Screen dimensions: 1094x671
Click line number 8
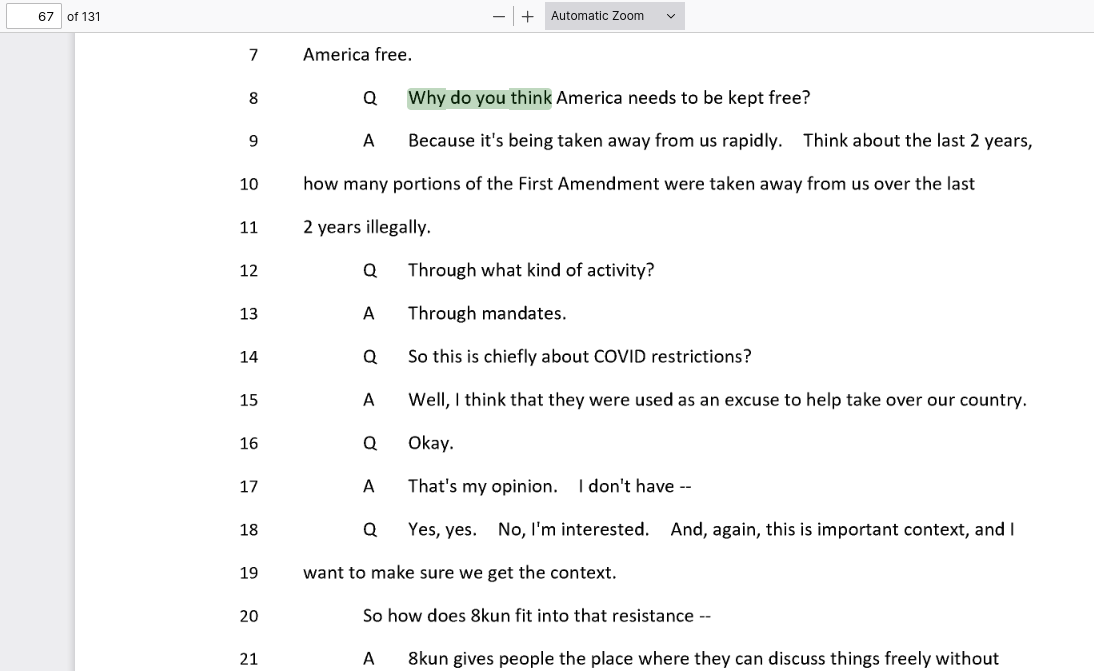click(x=253, y=98)
